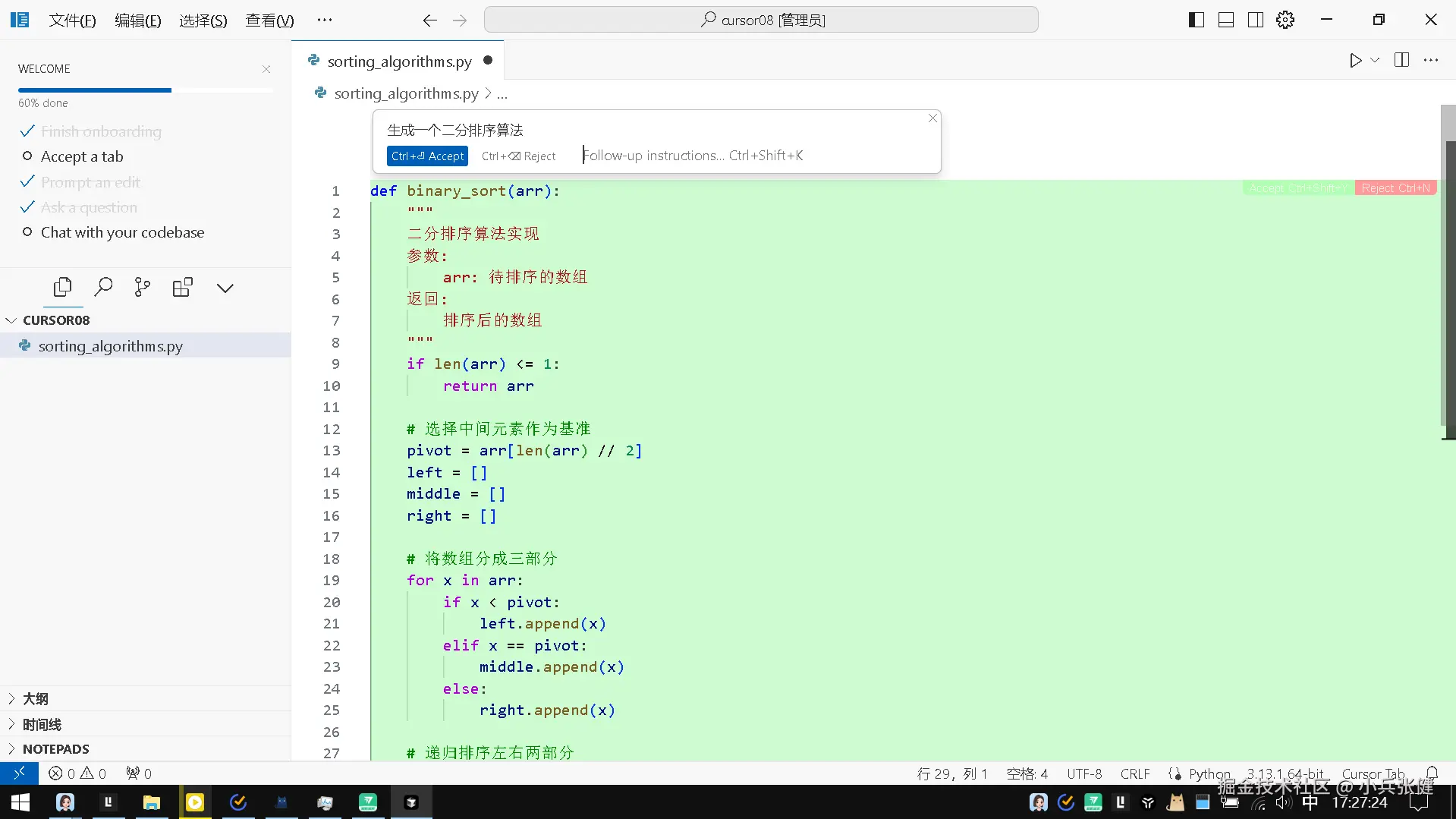Image resolution: width=1456 pixels, height=819 pixels.
Task: Show hidden menu bar items
Action: click(x=325, y=20)
